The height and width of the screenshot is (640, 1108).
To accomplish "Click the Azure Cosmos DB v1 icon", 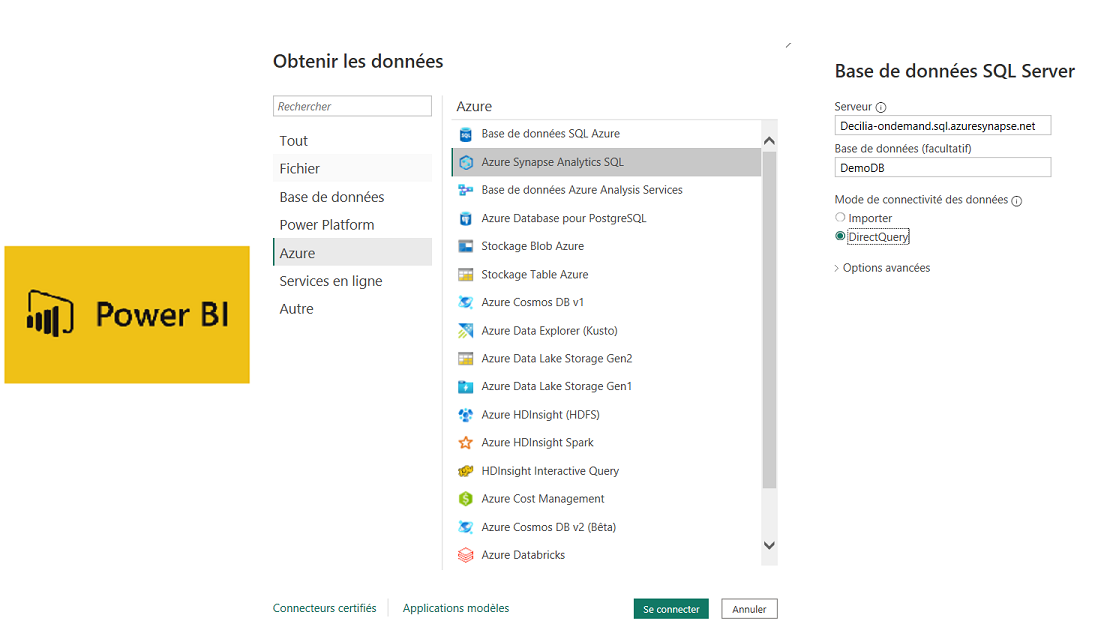I will (x=466, y=302).
